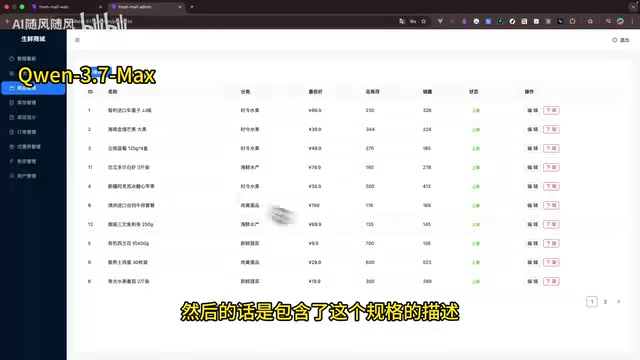Screen dimensions: 640x360
Task: Click the 状态 column header
Action: point(473,92)
